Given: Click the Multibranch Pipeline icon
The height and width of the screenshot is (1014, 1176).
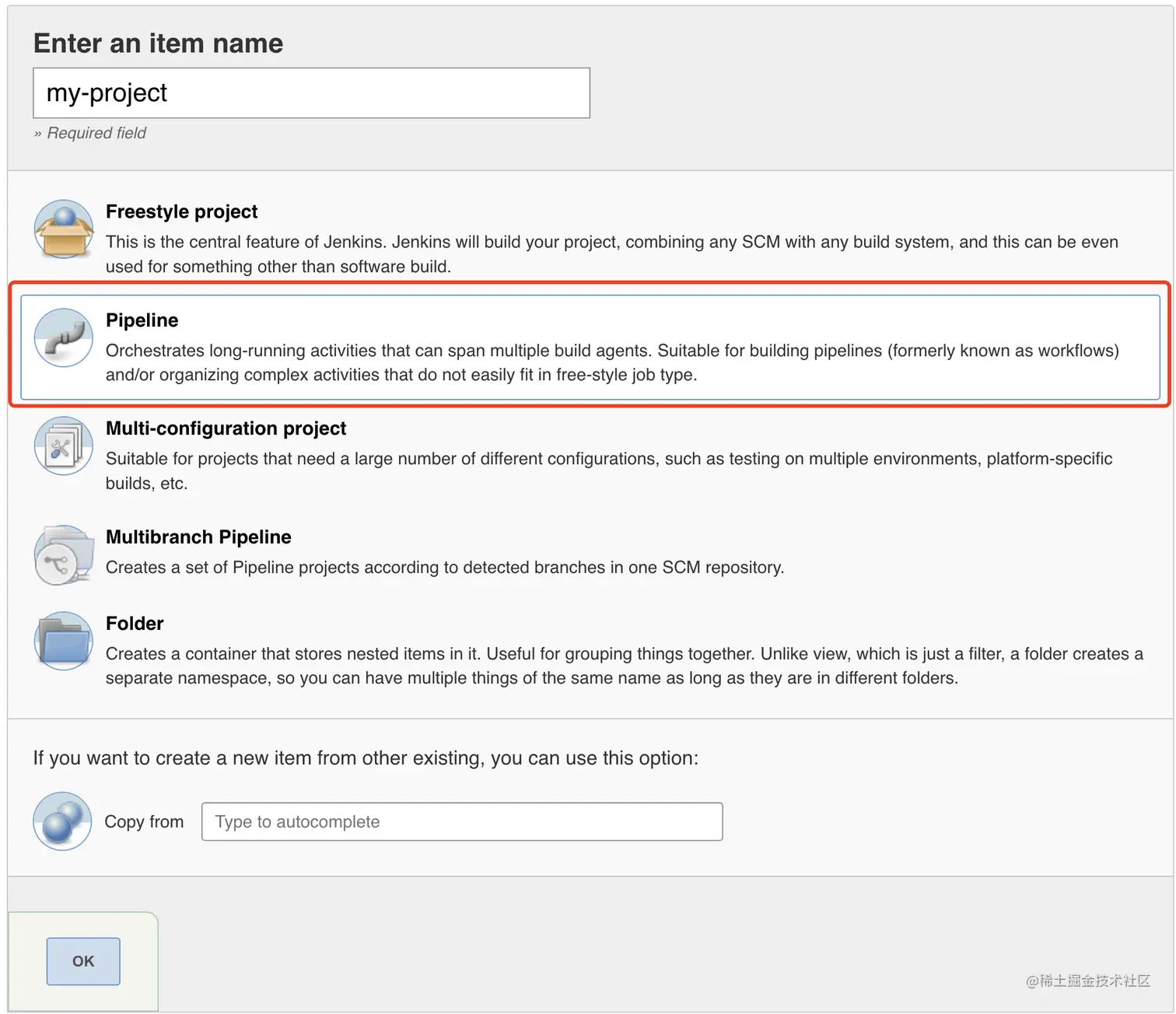Looking at the screenshot, I should tap(64, 555).
